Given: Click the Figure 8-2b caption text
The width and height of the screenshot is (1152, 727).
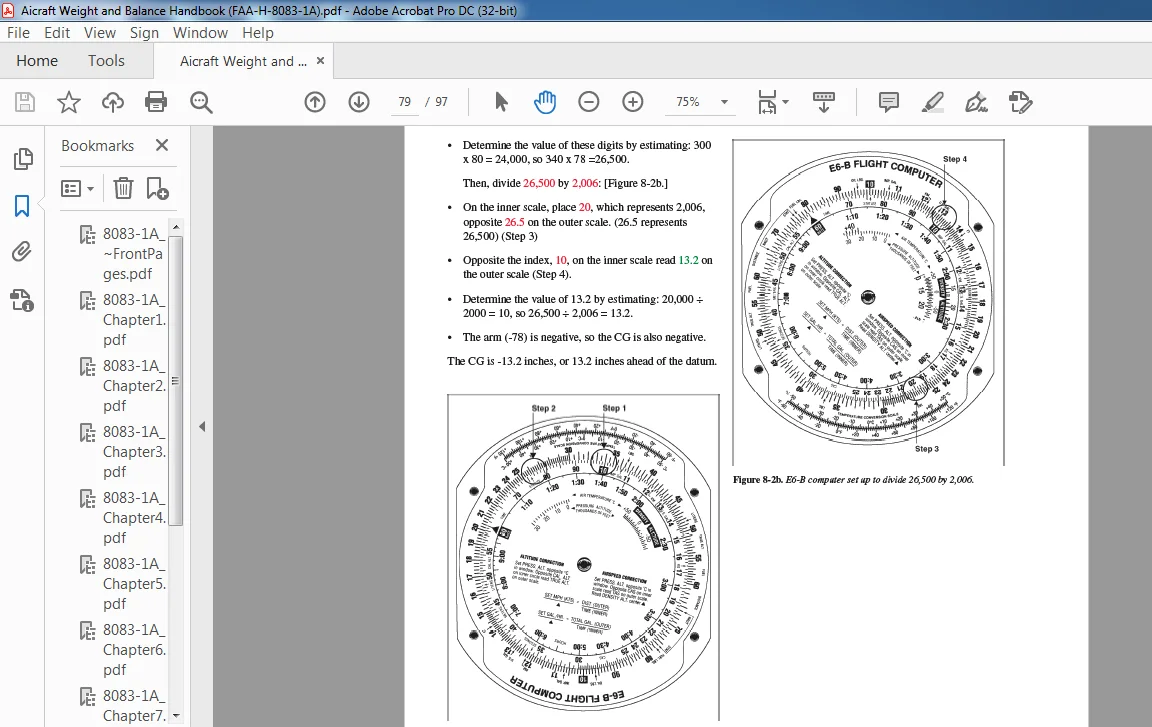Looking at the screenshot, I should coord(853,480).
